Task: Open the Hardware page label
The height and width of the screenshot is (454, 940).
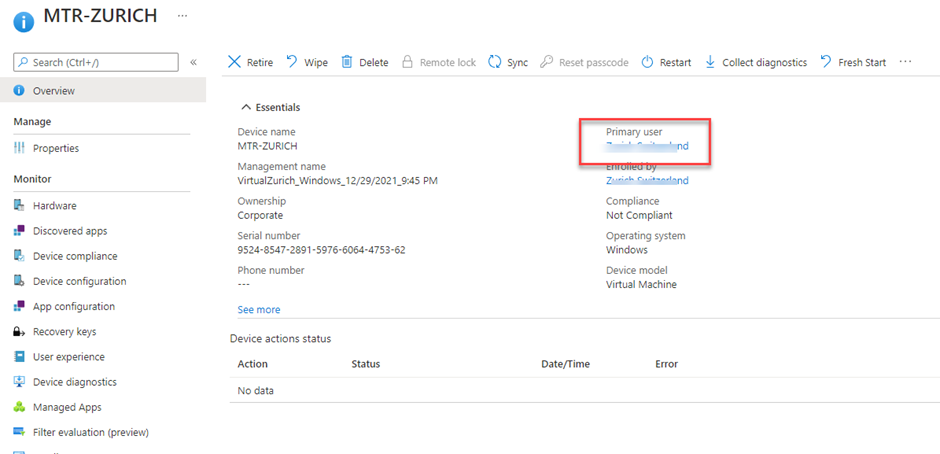Action: tap(55, 206)
